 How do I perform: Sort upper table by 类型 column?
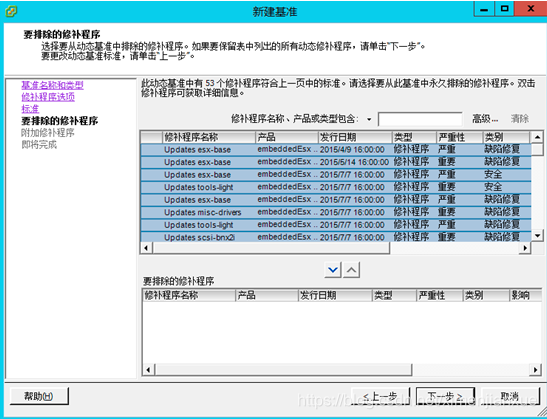tap(414, 137)
